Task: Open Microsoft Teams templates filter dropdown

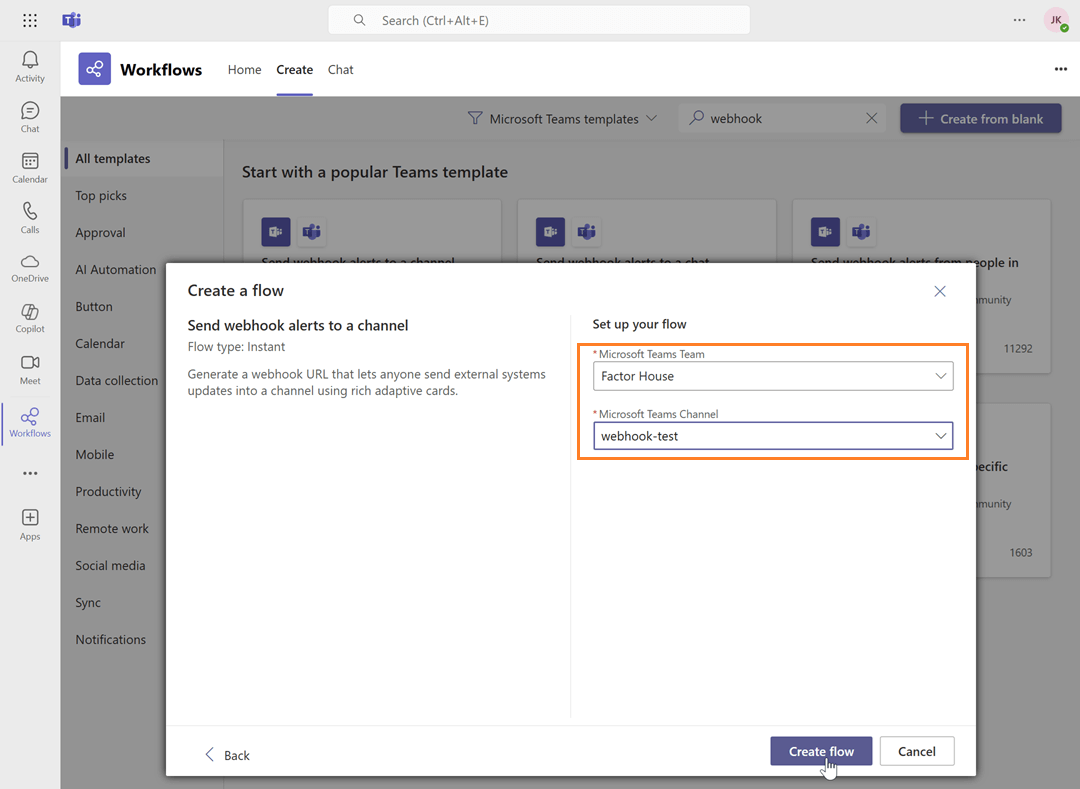Action: click(x=563, y=119)
